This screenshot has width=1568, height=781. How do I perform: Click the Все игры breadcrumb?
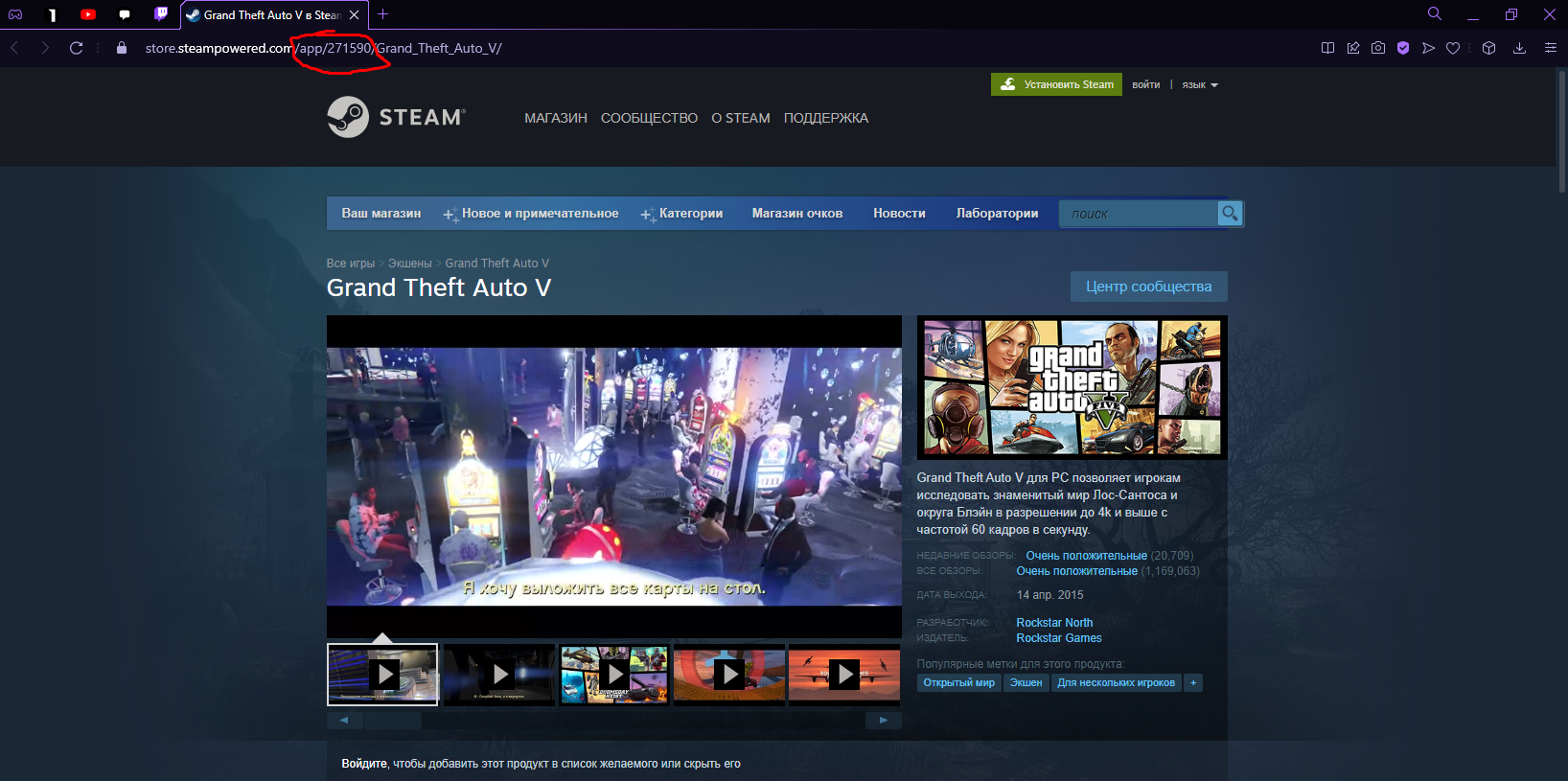click(x=351, y=264)
